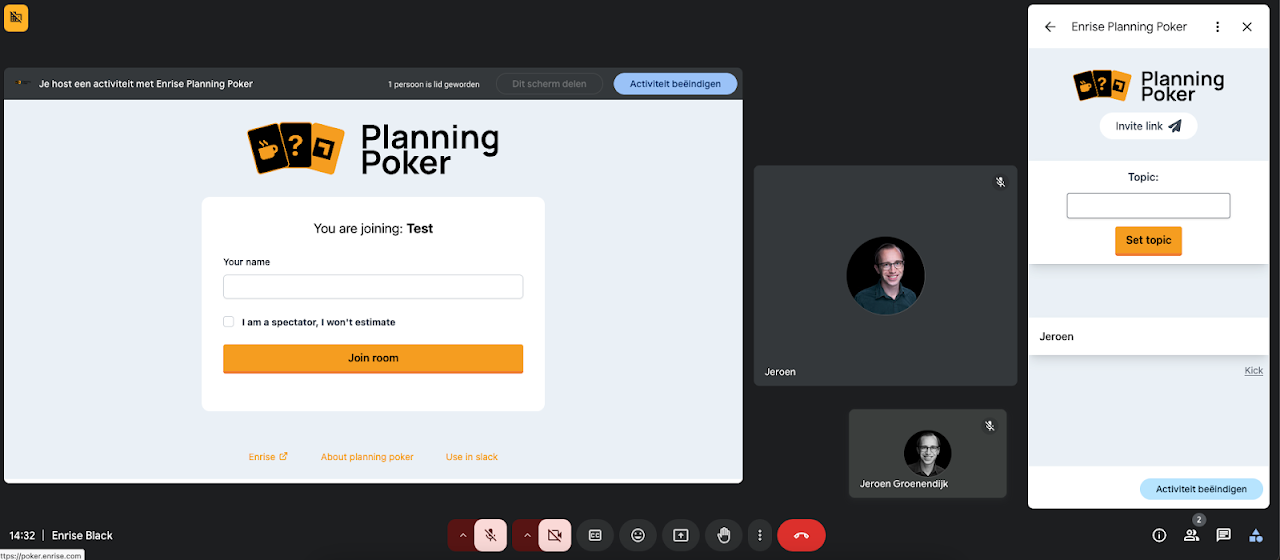The image size is (1280, 560).
Task: Unmute the microphone in the call bar
Action: [490, 535]
